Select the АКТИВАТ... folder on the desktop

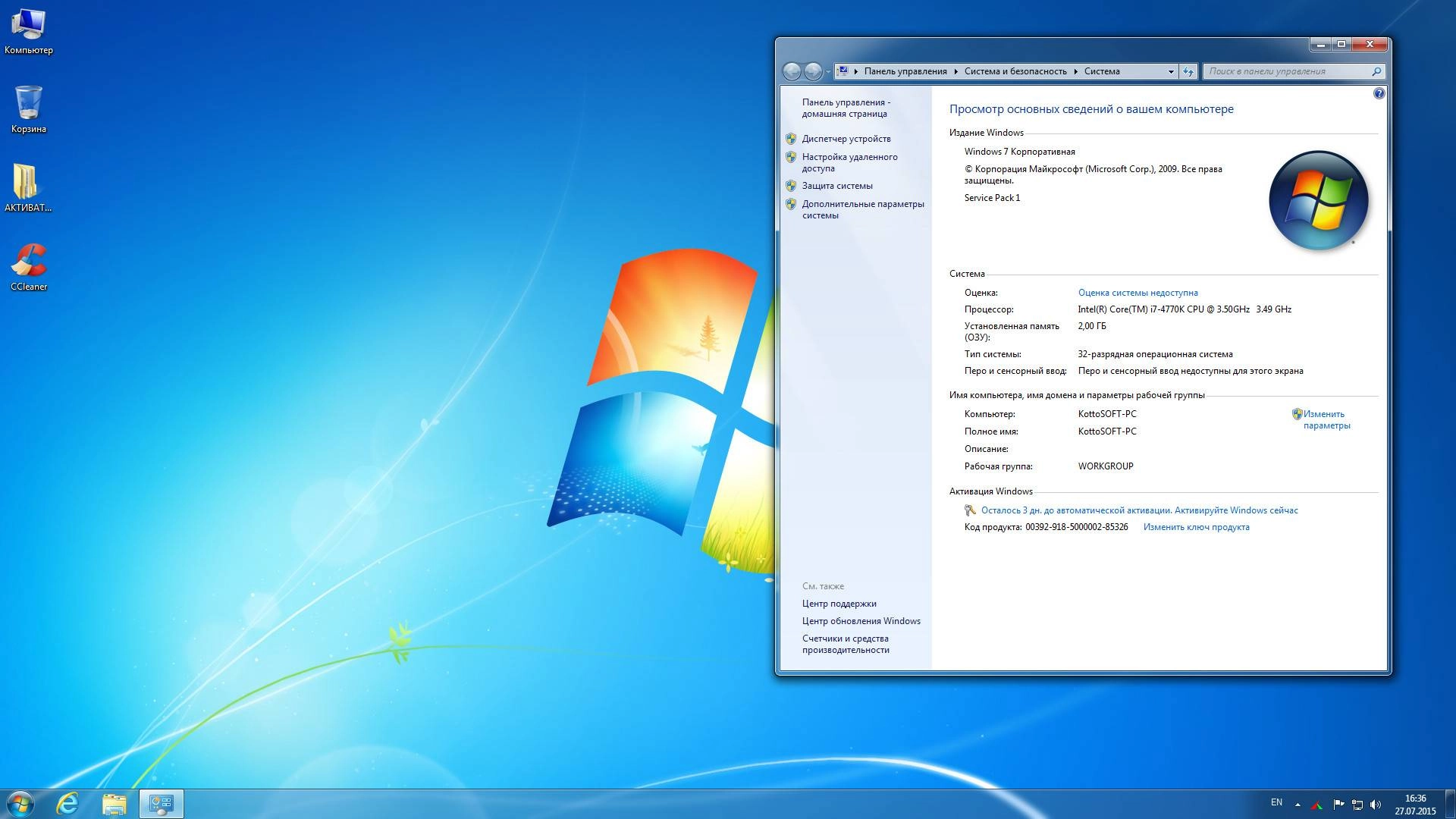(x=28, y=189)
